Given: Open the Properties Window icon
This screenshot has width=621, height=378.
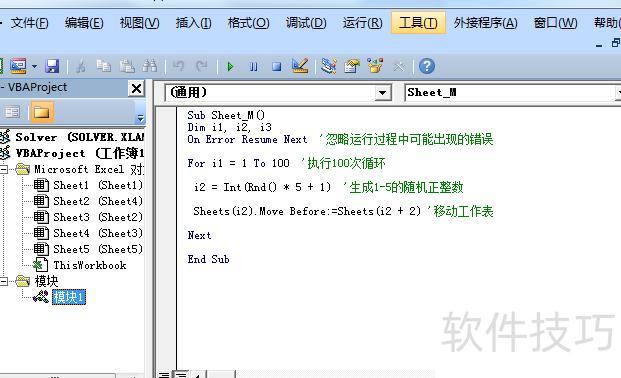Looking at the screenshot, I should pyautogui.click(x=352, y=66).
